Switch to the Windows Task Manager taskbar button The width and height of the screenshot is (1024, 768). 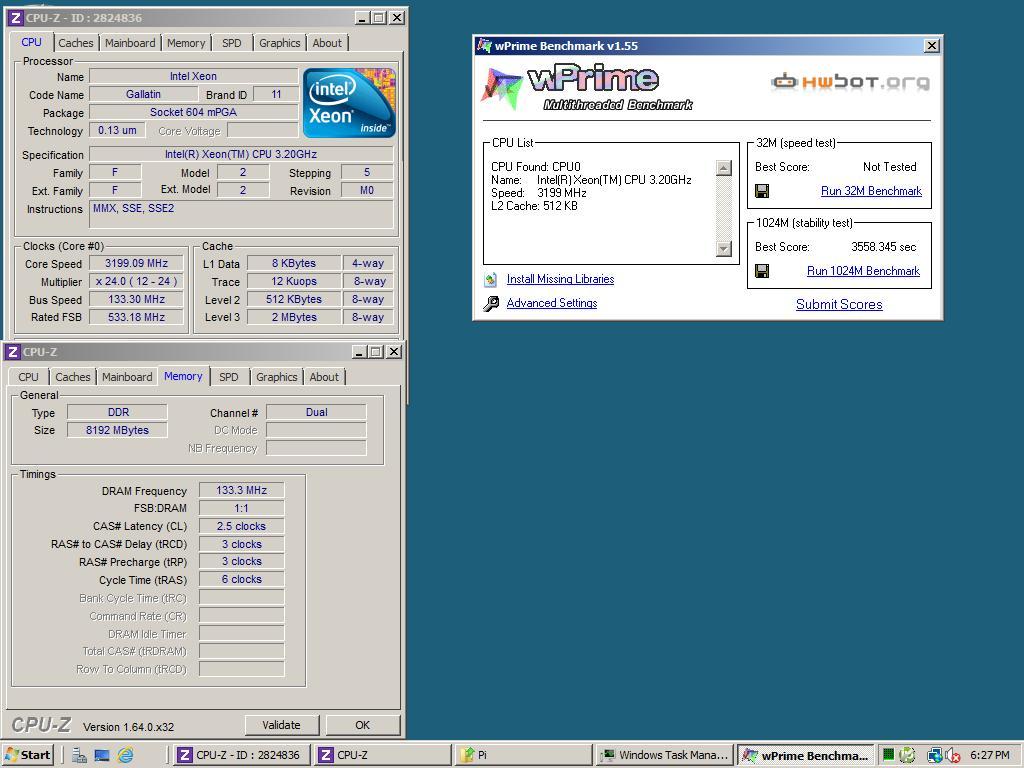(665, 755)
